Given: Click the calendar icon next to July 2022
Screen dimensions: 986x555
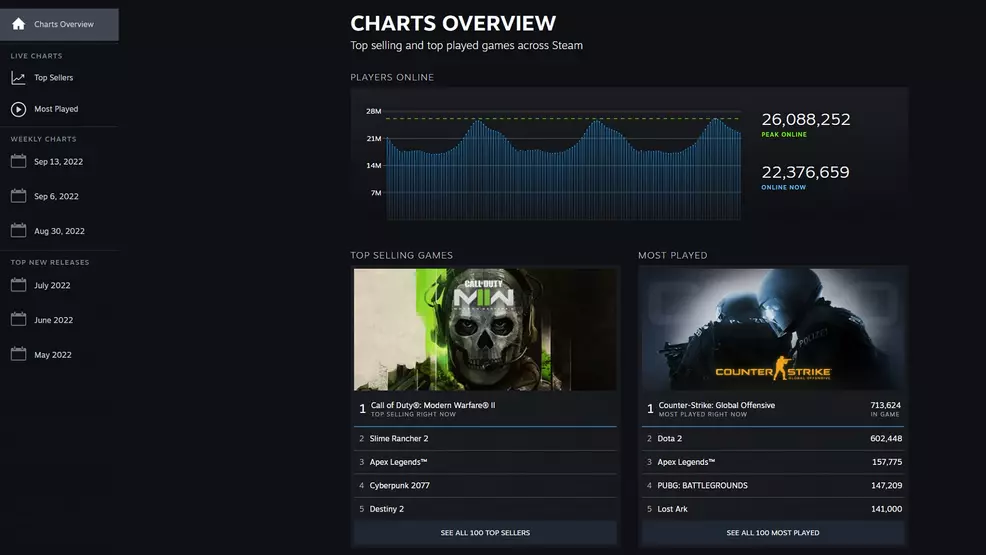Looking at the screenshot, I should [18, 285].
